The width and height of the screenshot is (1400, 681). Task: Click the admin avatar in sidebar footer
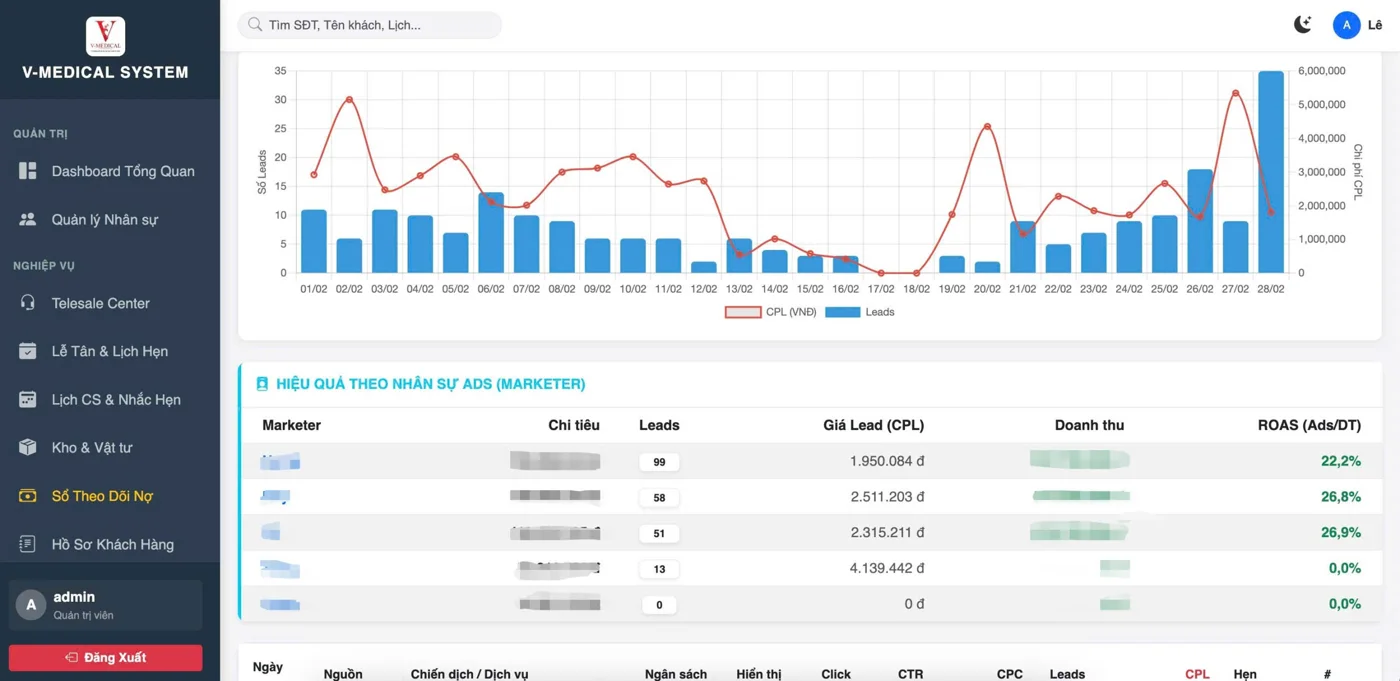[31, 605]
